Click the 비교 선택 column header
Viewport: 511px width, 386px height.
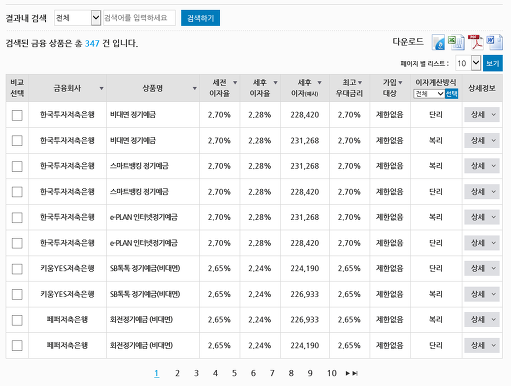point(17,88)
